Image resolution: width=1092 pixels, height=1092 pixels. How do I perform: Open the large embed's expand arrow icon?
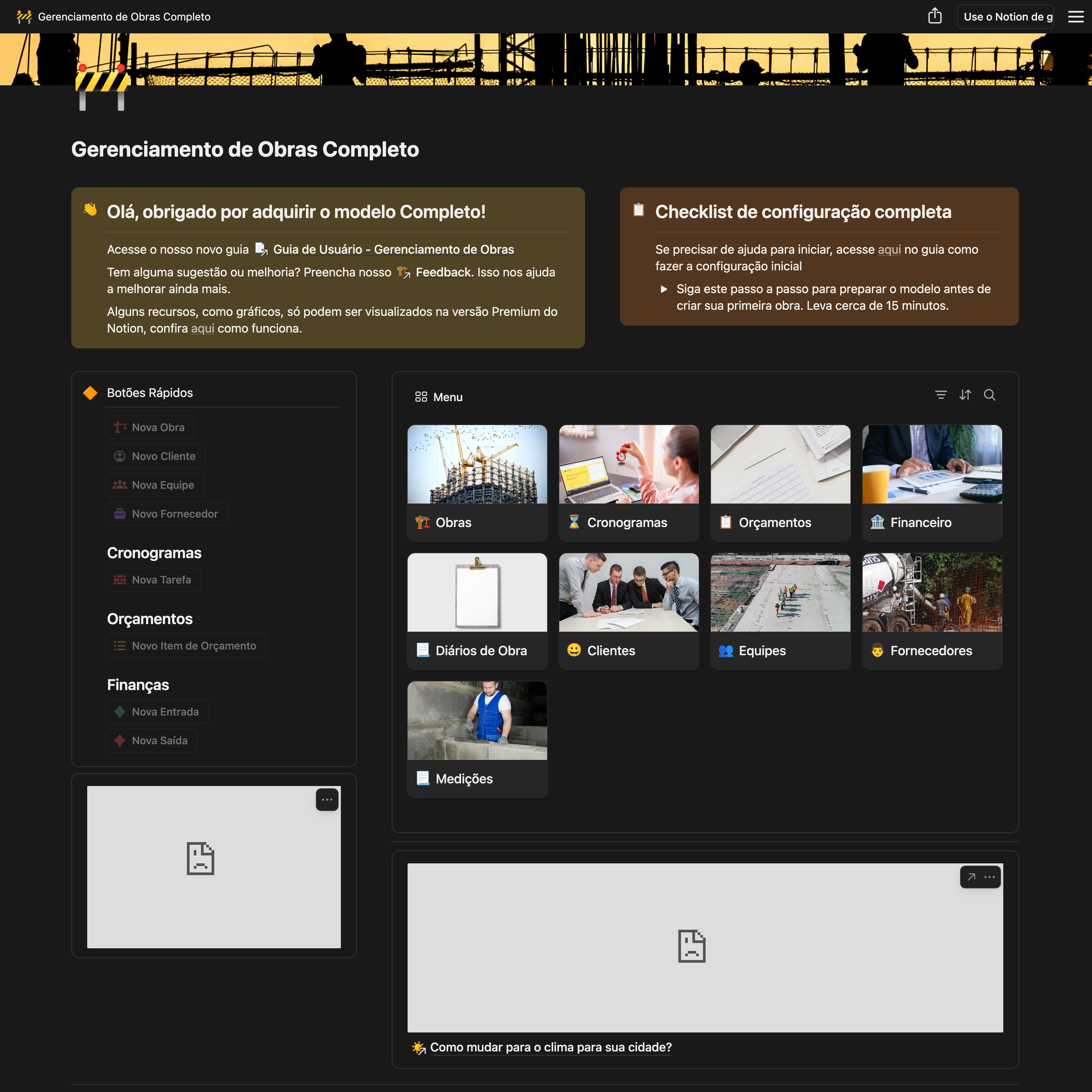[971, 877]
